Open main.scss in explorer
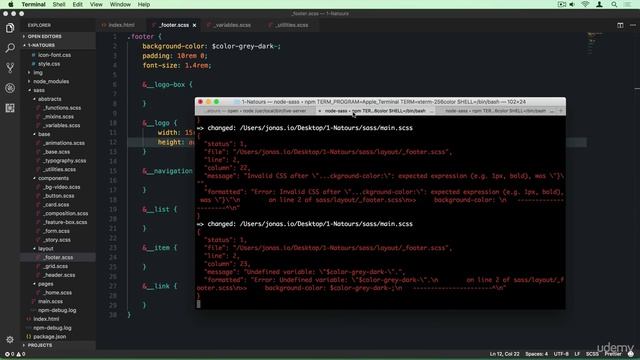 [x=50, y=302]
